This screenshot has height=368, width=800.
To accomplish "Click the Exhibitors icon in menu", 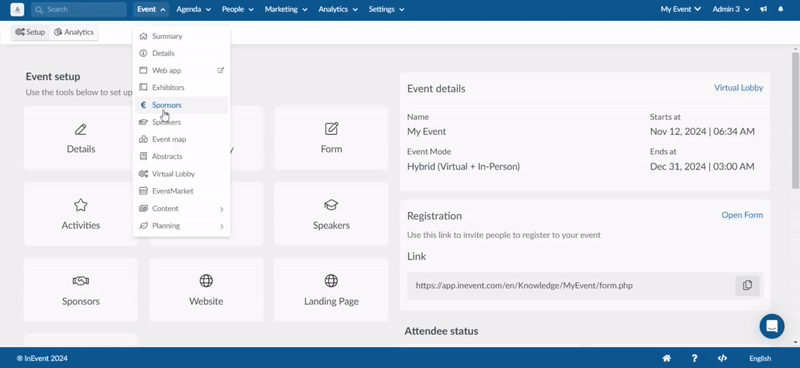I will tap(143, 88).
